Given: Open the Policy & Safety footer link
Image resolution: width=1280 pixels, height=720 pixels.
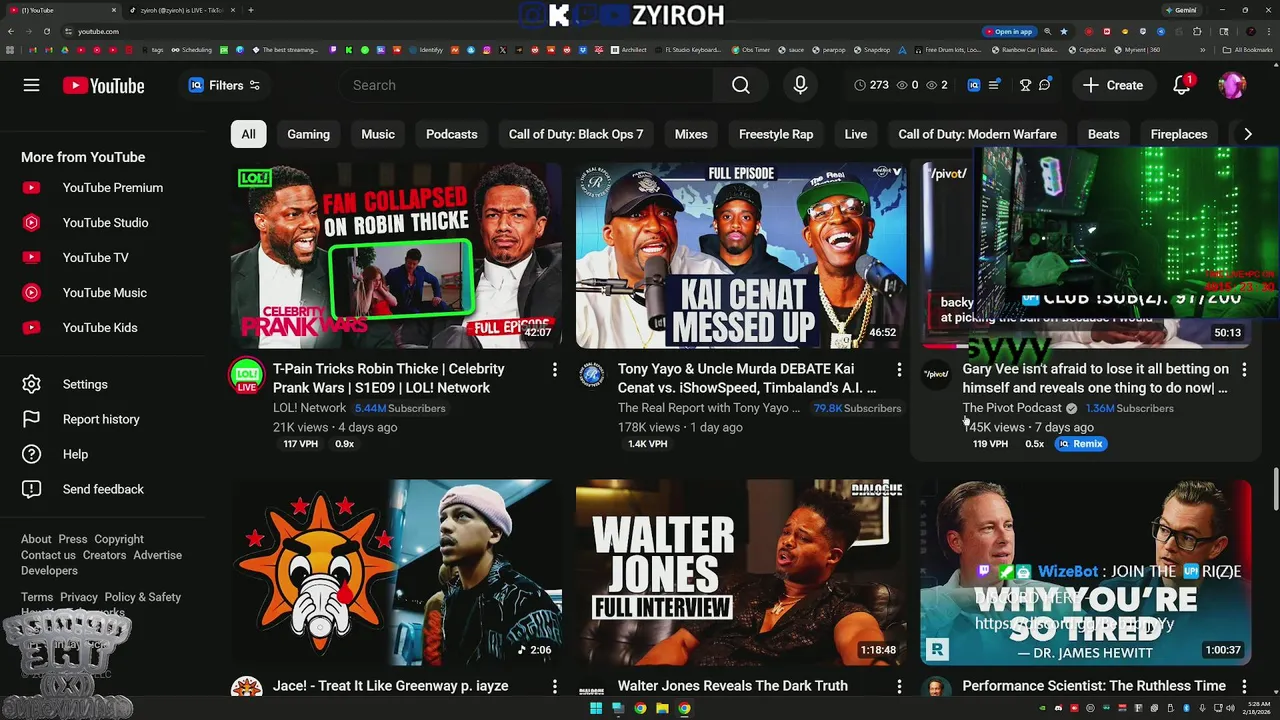Looking at the screenshot, I should click(143, 597).
